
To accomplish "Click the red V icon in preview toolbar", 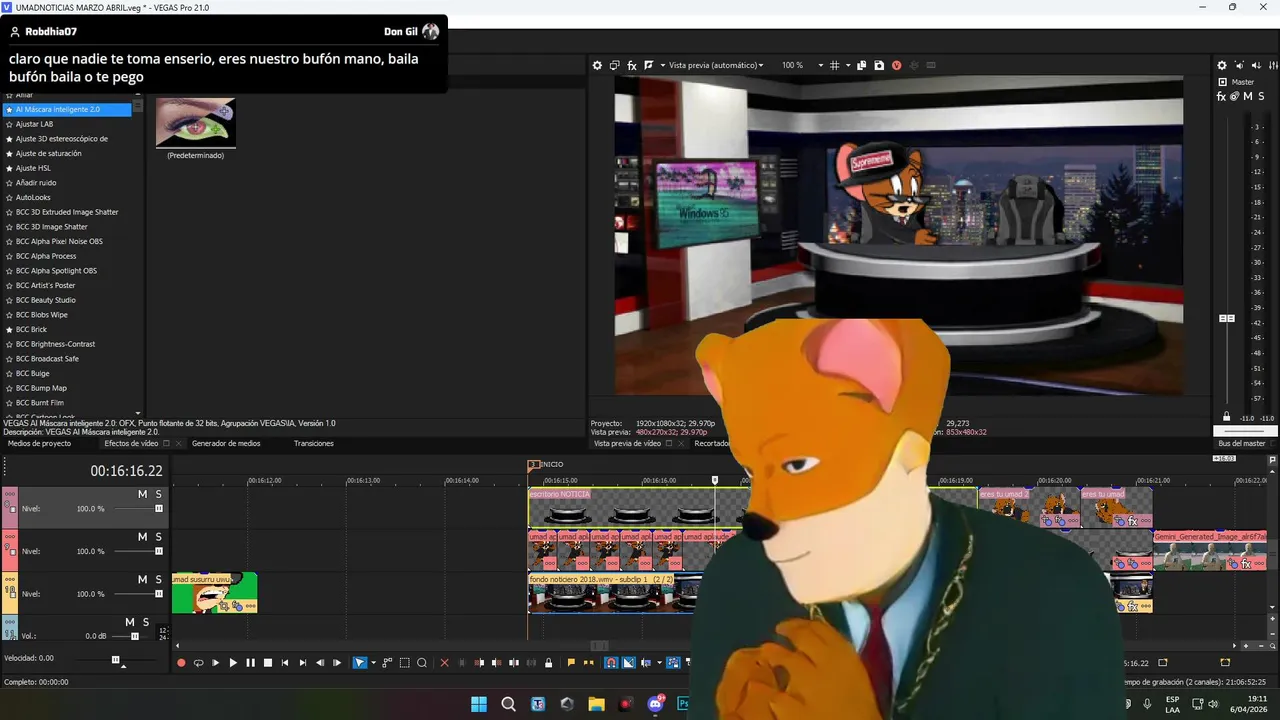I will [896, 65].
